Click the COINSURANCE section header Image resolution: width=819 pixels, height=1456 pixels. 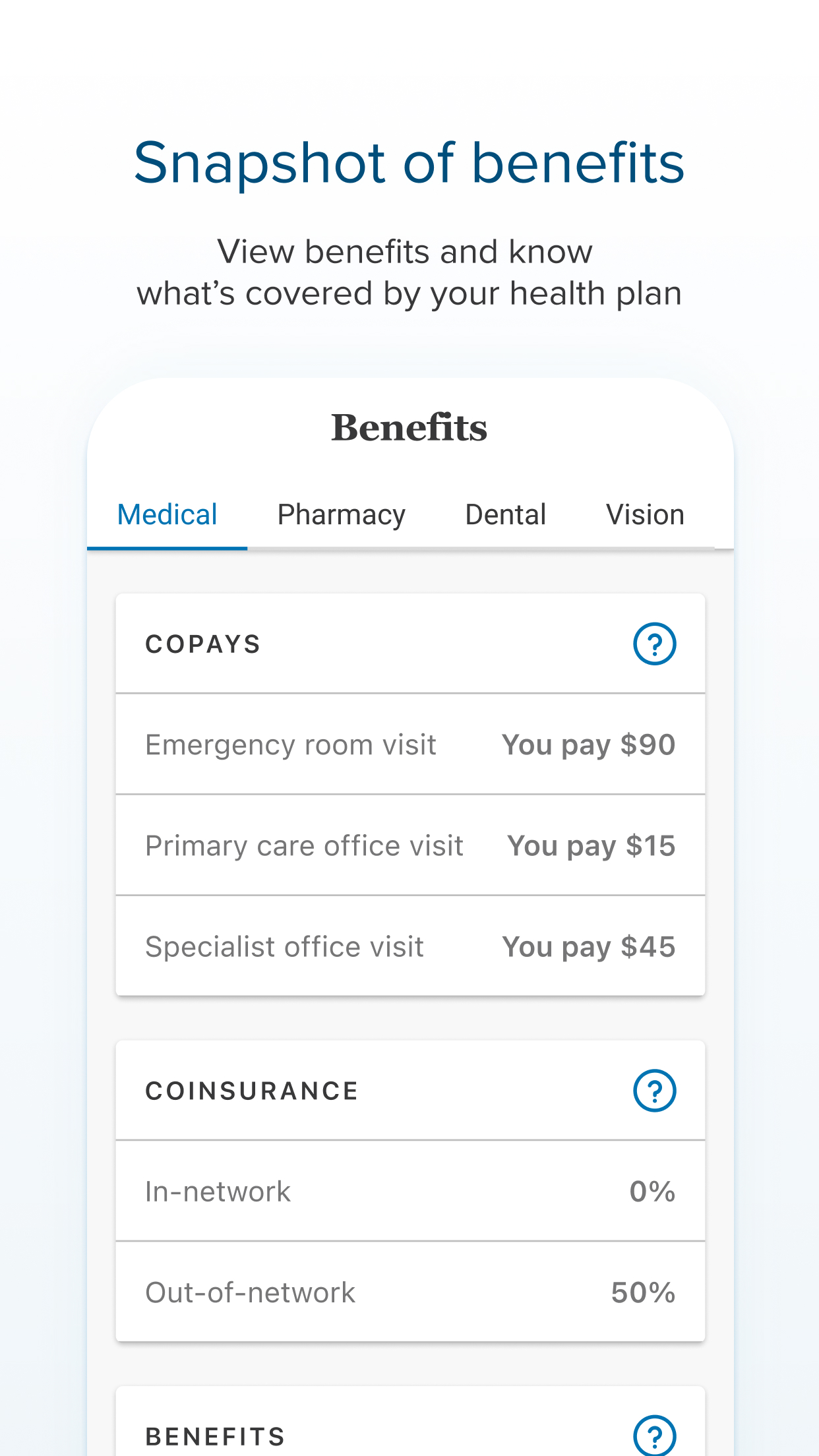(252, 1091)
